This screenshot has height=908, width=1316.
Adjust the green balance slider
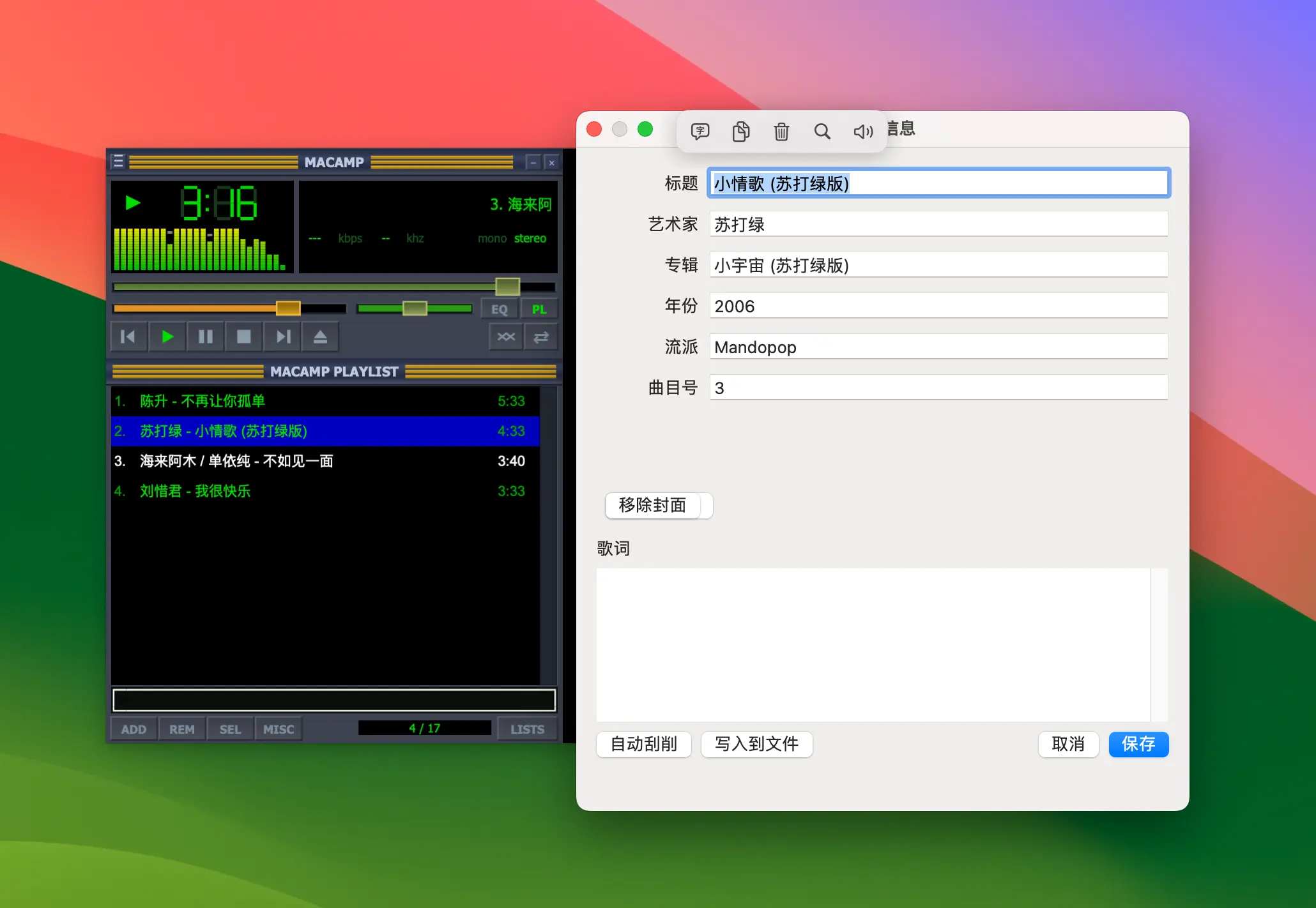click(x=415, y=309)
